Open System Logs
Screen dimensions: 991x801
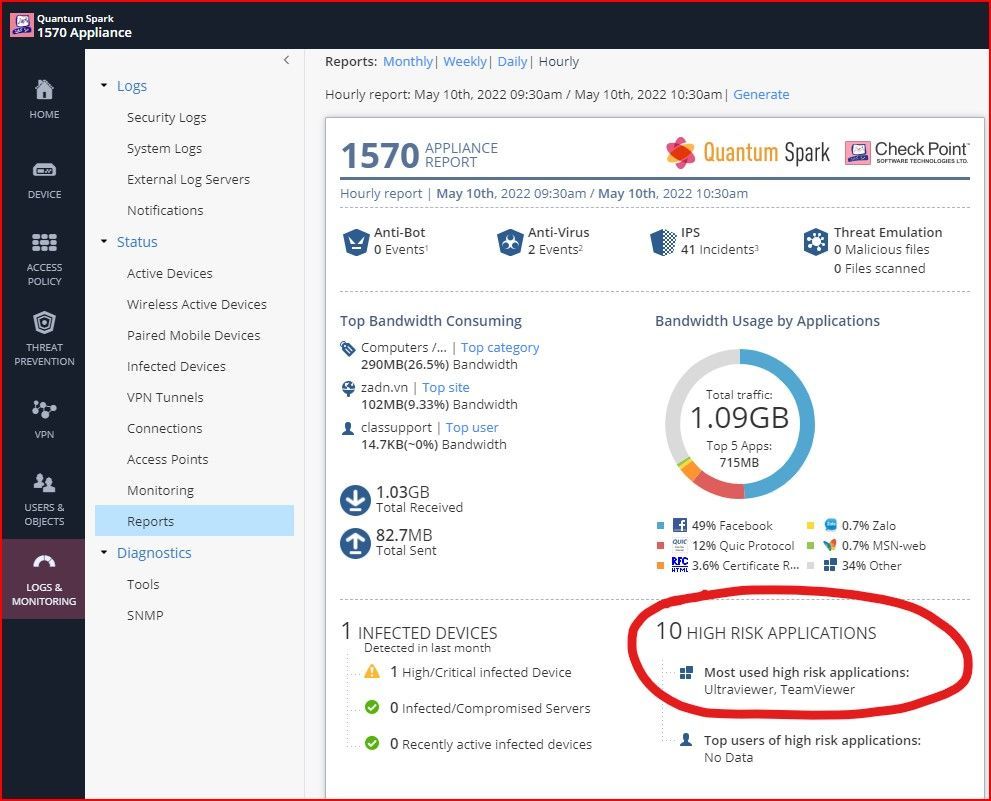(x=164, y=149)
